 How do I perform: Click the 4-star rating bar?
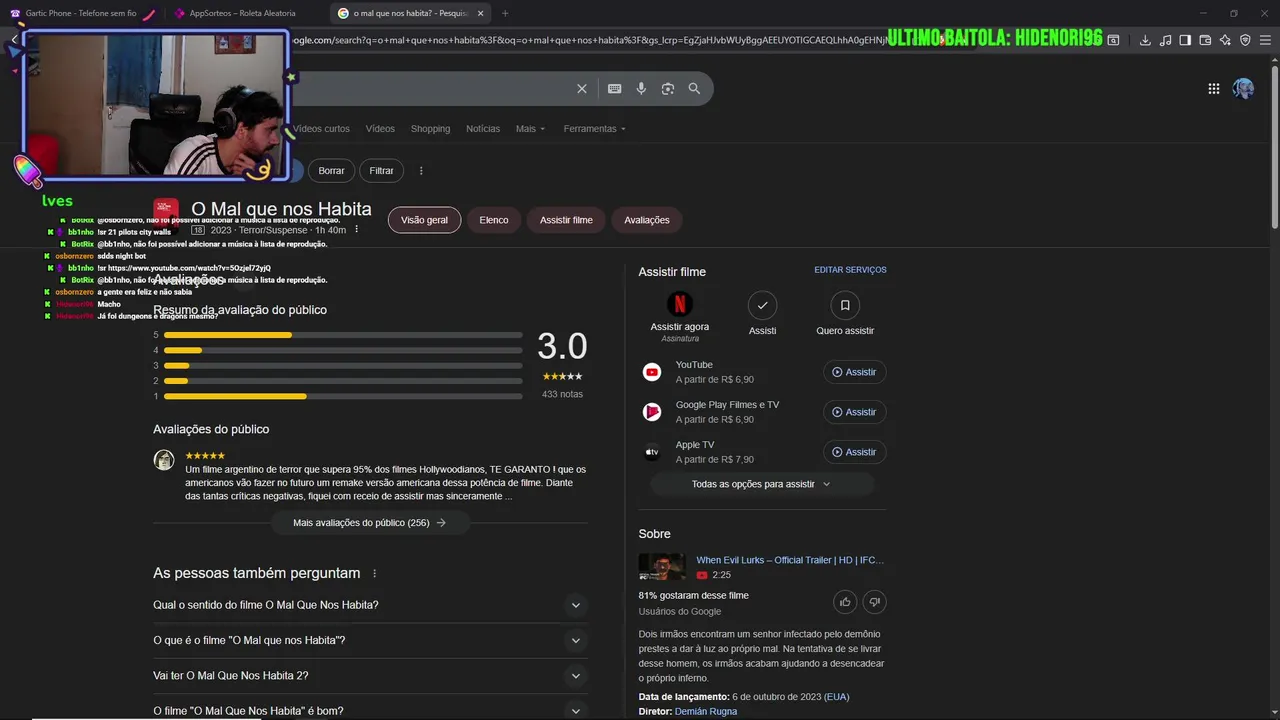point(343,350)
